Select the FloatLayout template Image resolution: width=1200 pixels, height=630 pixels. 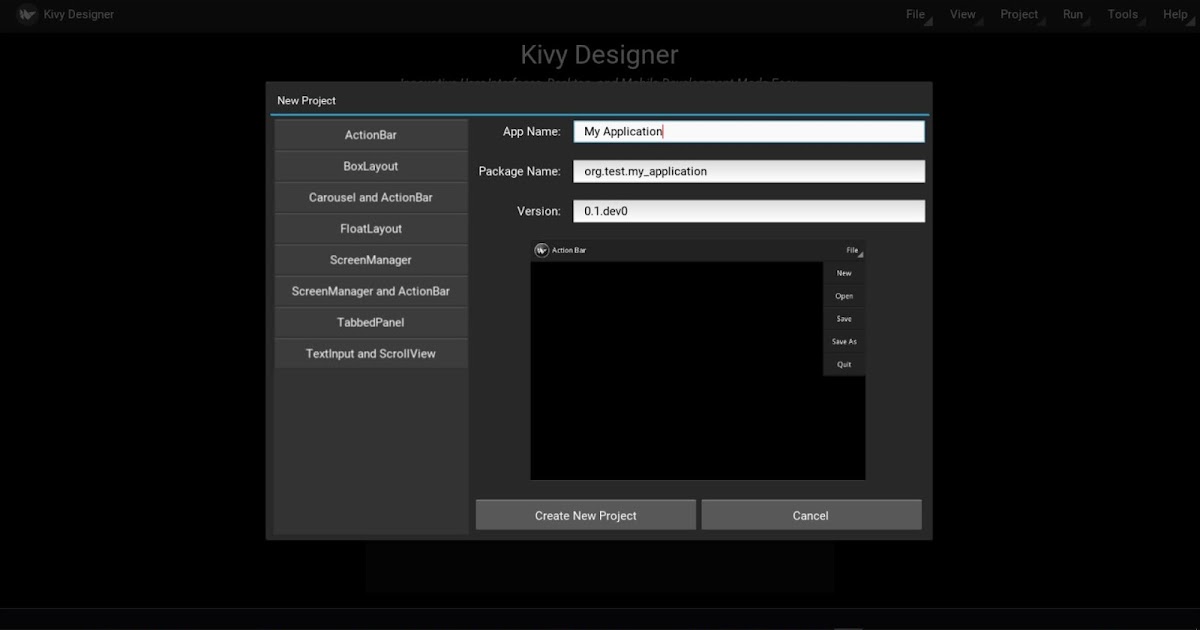[x=370, y=228]
